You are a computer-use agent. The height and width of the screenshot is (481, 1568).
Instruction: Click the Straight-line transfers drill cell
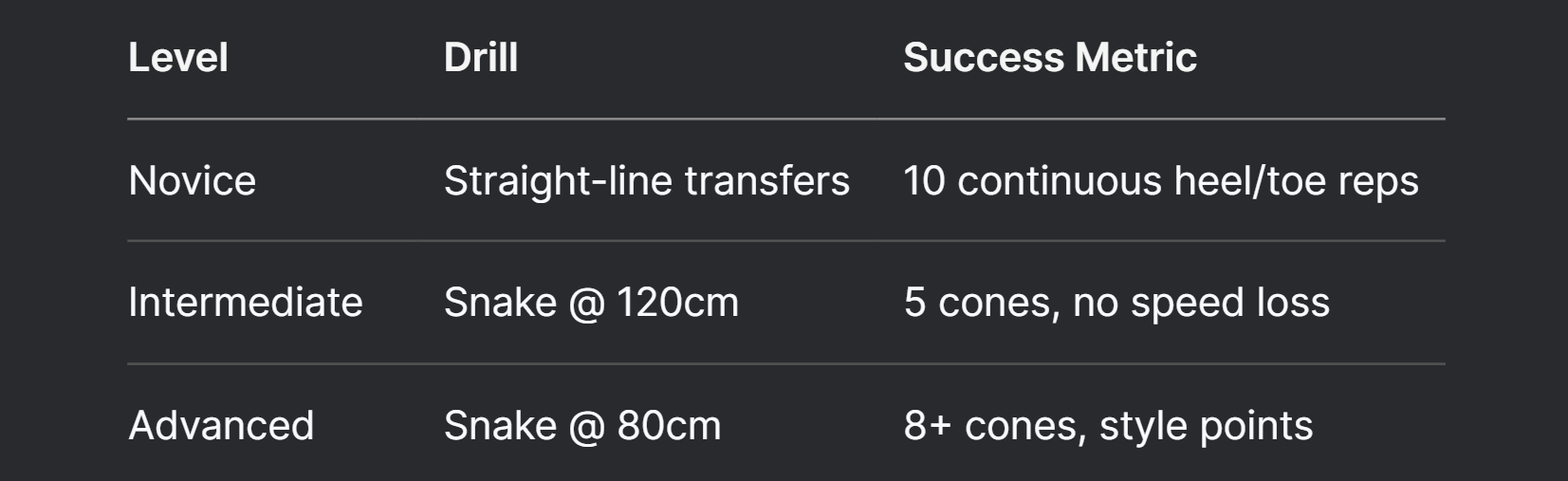pyautogui.click(x=647, y=180)
